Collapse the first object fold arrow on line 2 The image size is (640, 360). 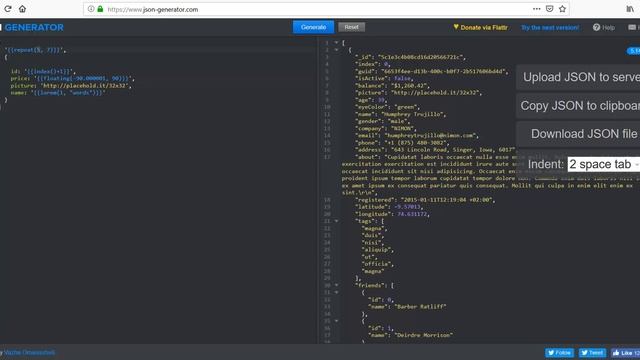[336, 50]
